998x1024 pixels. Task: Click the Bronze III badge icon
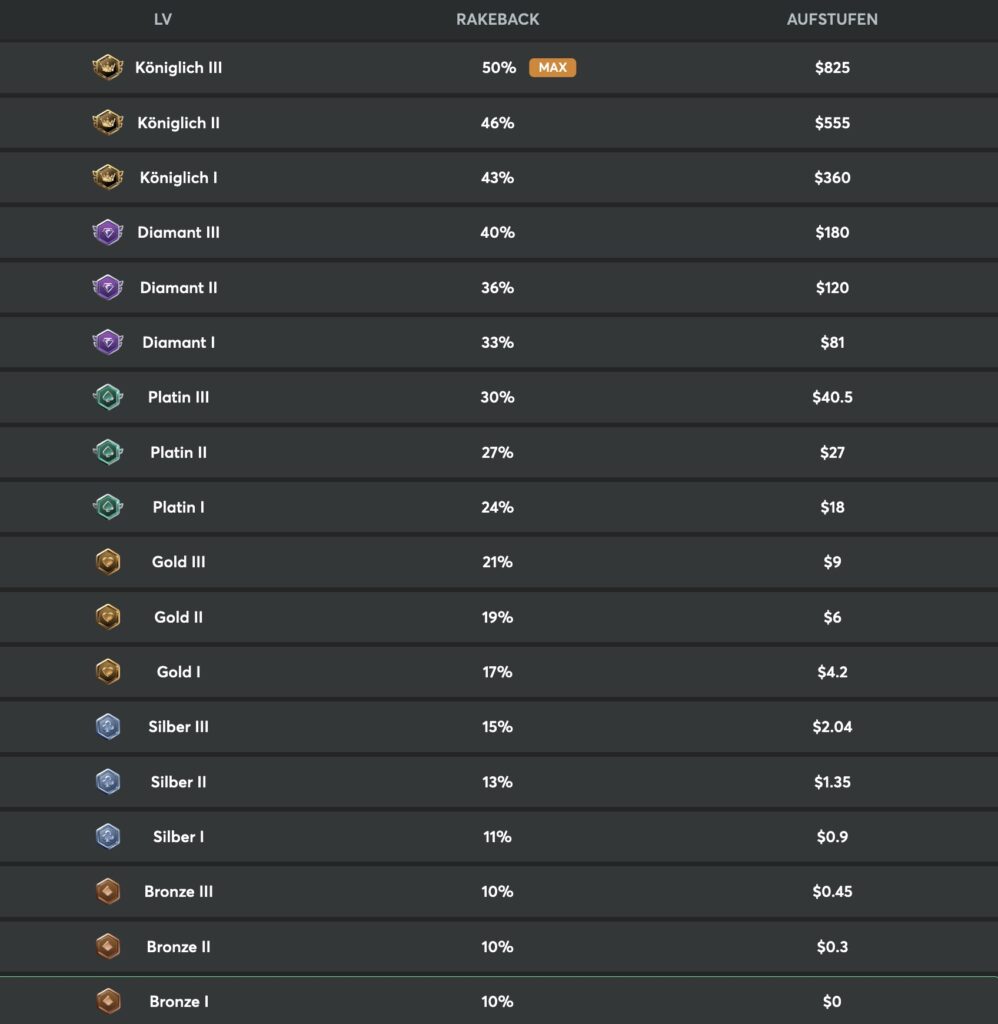coord(108,891)
